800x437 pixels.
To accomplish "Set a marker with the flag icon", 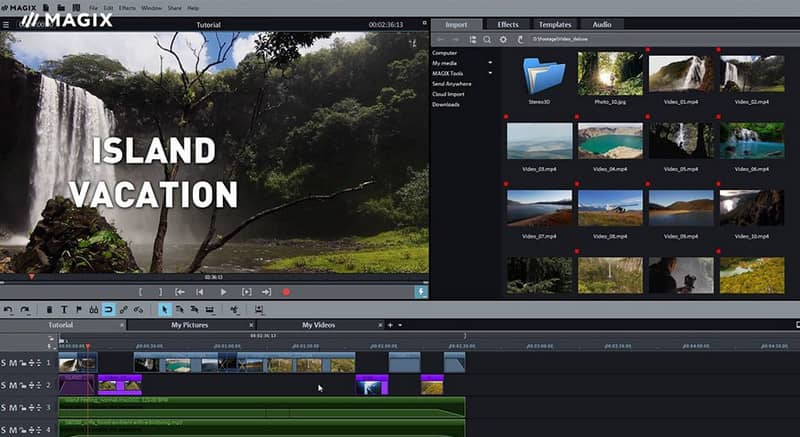I will pos(79,310).
